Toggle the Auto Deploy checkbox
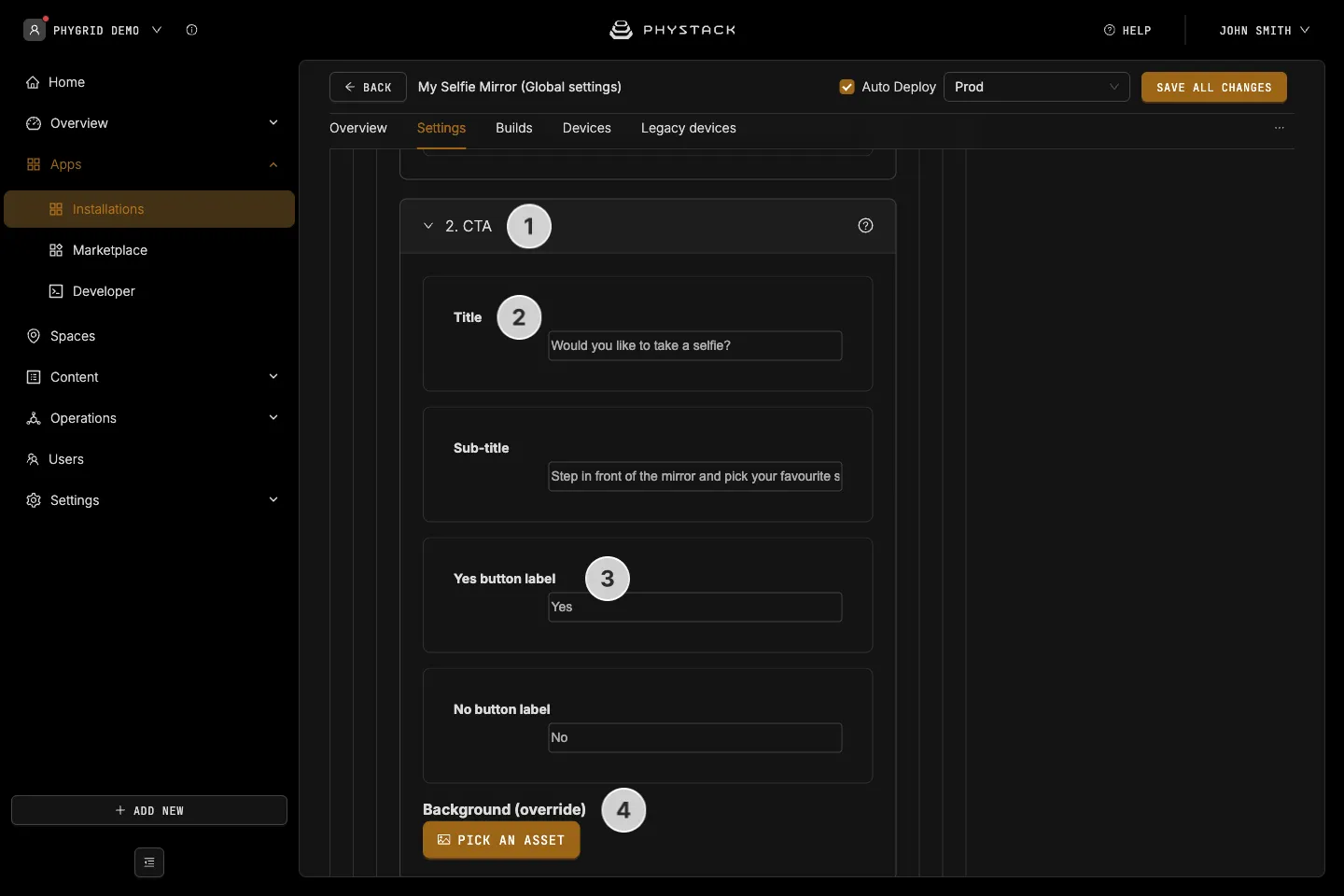The image size is (1344, 896). pyautogui.click(x=847, y=87)
